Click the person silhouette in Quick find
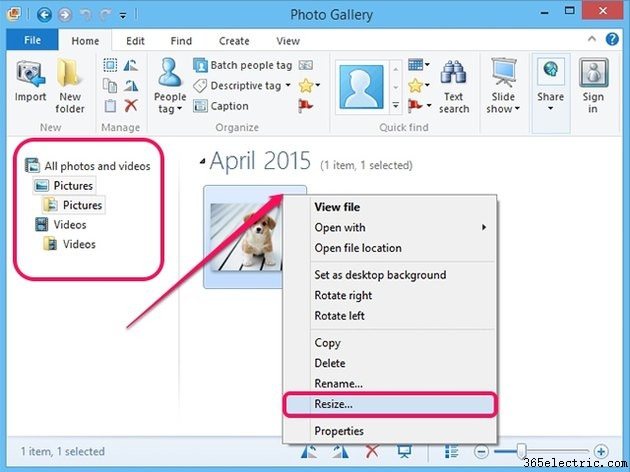Screen dimensions: 630x472 [x=361, y=87]
